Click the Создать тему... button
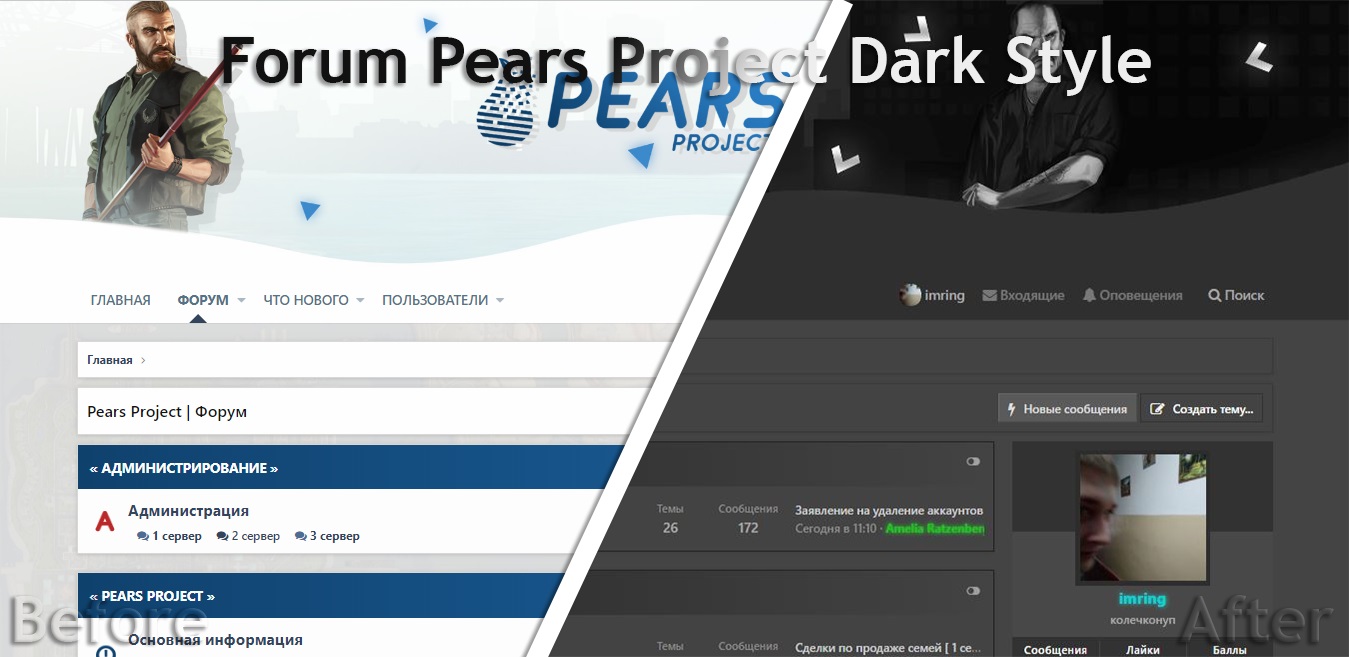 tap(1202, 409)
